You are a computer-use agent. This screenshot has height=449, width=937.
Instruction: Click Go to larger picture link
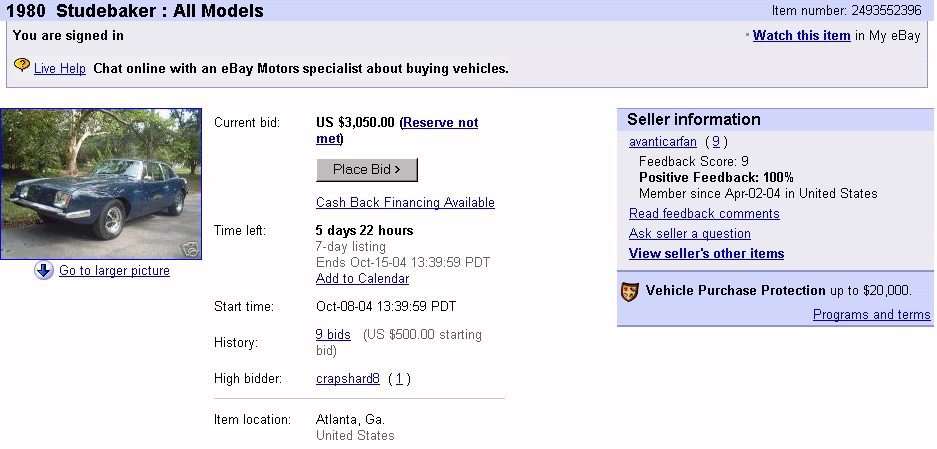pyautogui.click(x=114, y=271)
